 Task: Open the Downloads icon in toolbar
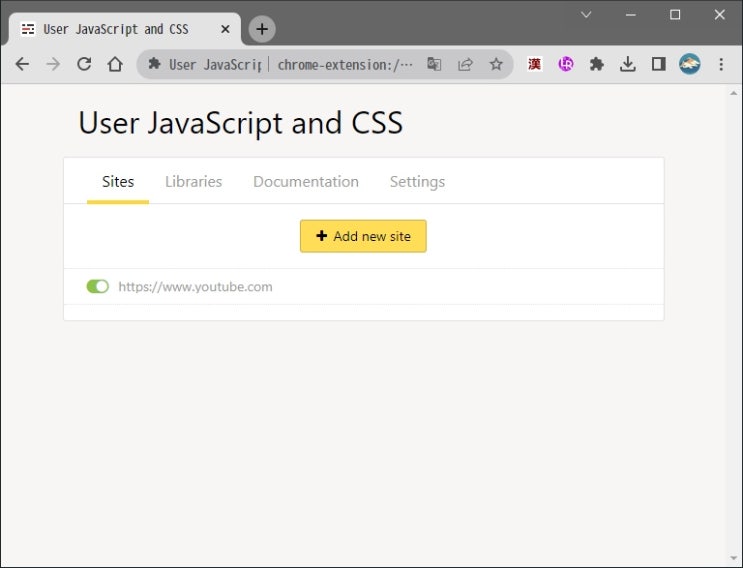pos(628,64)
